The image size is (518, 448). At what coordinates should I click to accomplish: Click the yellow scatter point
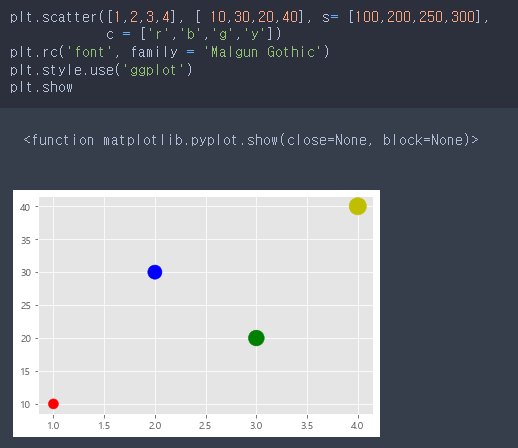(x=358, y=206)
